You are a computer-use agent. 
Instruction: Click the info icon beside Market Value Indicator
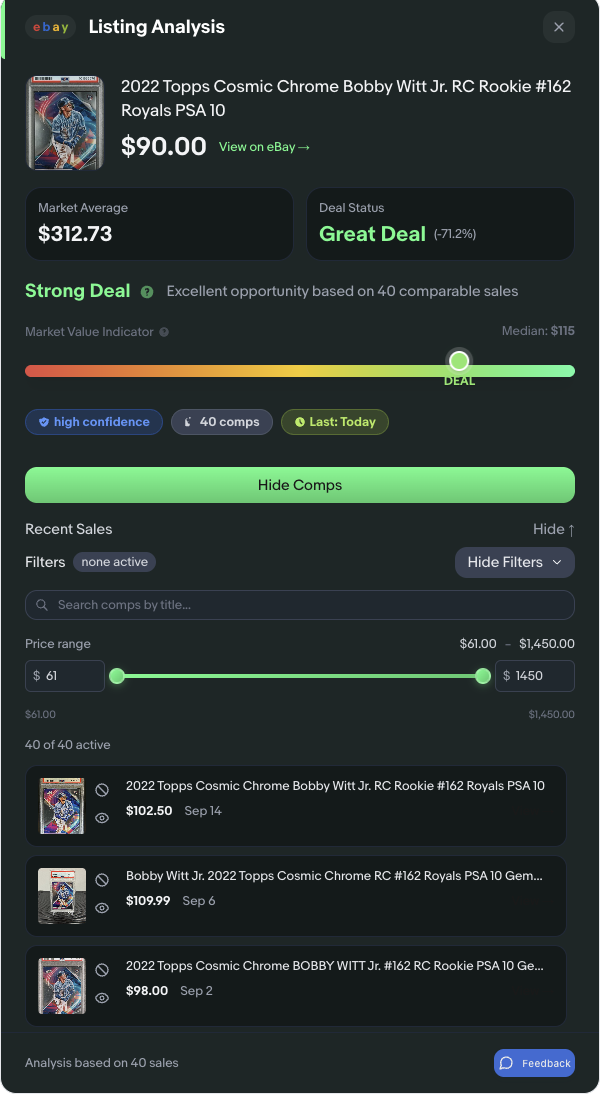pos(164,332)
